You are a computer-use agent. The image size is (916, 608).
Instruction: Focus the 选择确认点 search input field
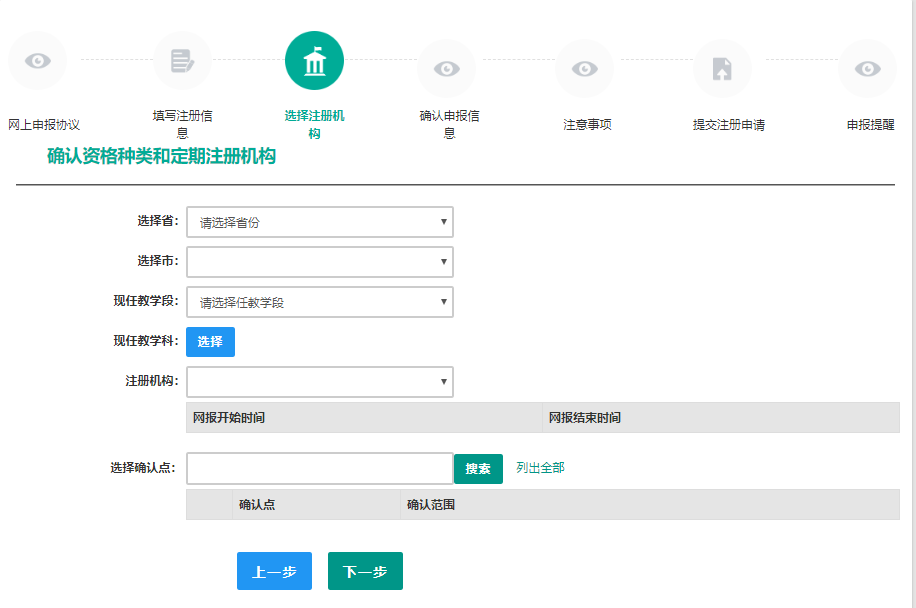point(320,468)
